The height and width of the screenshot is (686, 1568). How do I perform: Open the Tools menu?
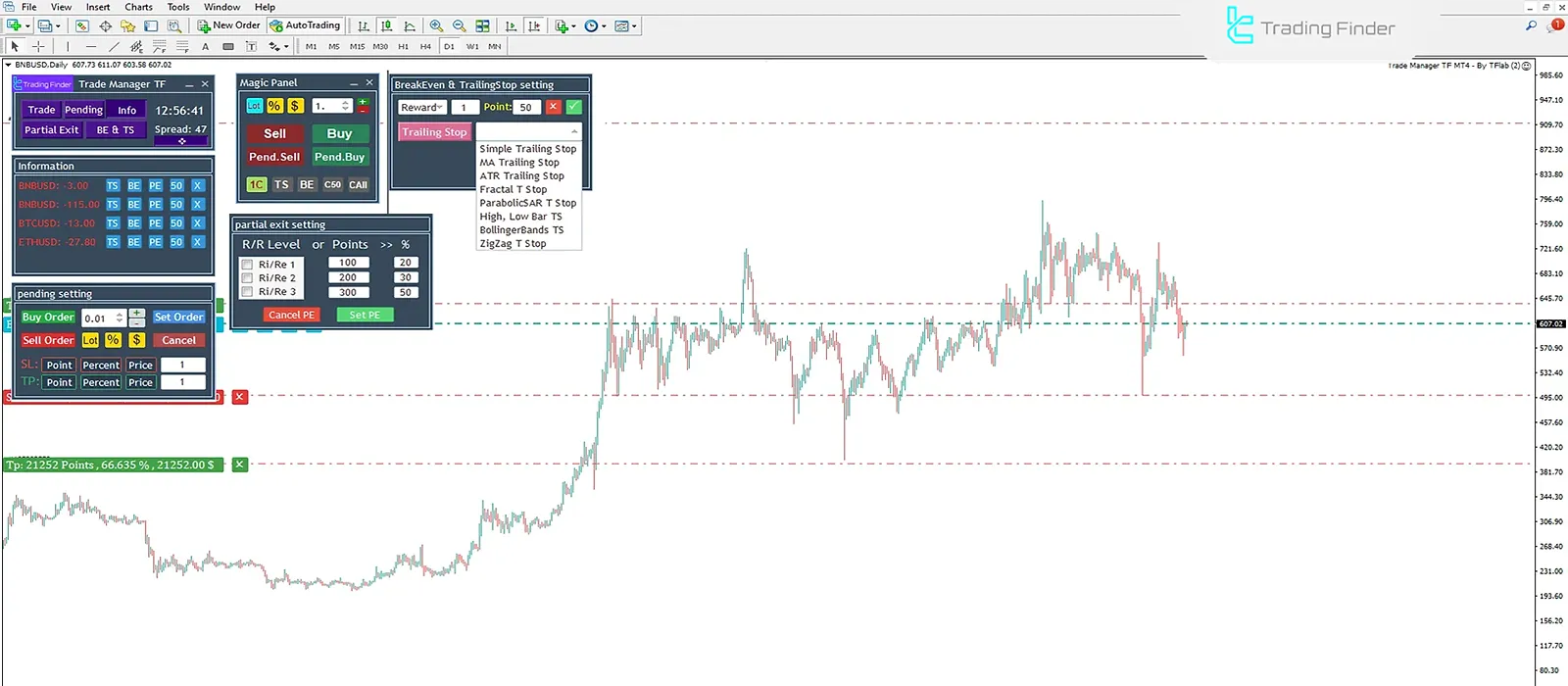point(178,7)
